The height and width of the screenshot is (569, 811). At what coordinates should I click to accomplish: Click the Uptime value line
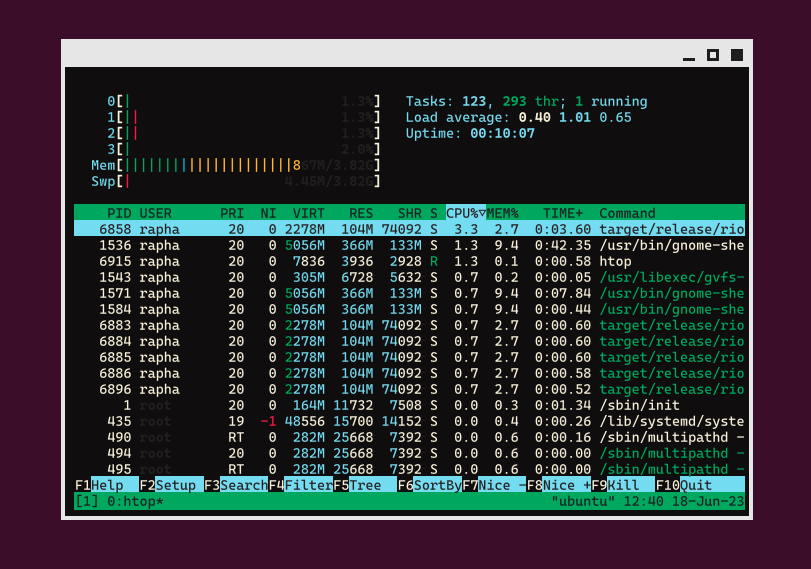[470, 133]
